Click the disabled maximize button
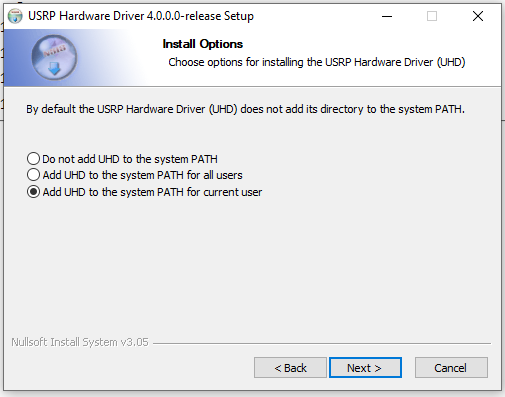Image resolution: width=505 pixels, height=397 pixels. coord(432,16)
